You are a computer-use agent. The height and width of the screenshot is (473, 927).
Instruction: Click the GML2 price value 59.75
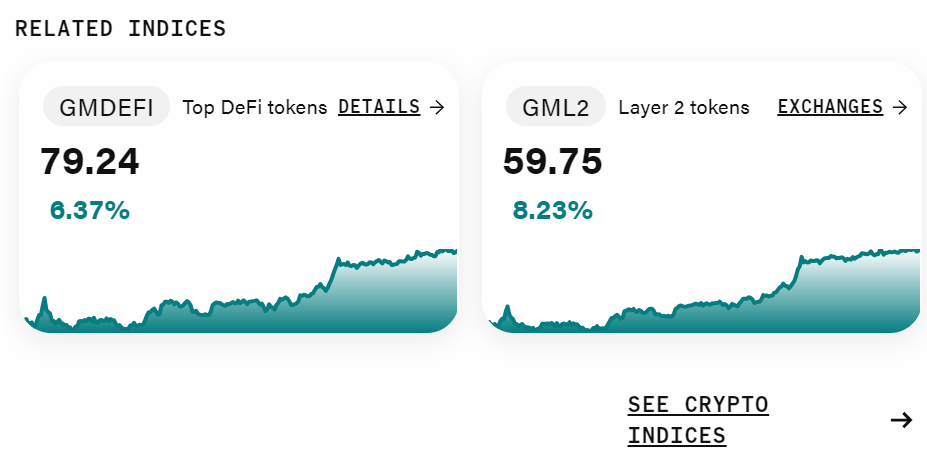tap(553, 161)
